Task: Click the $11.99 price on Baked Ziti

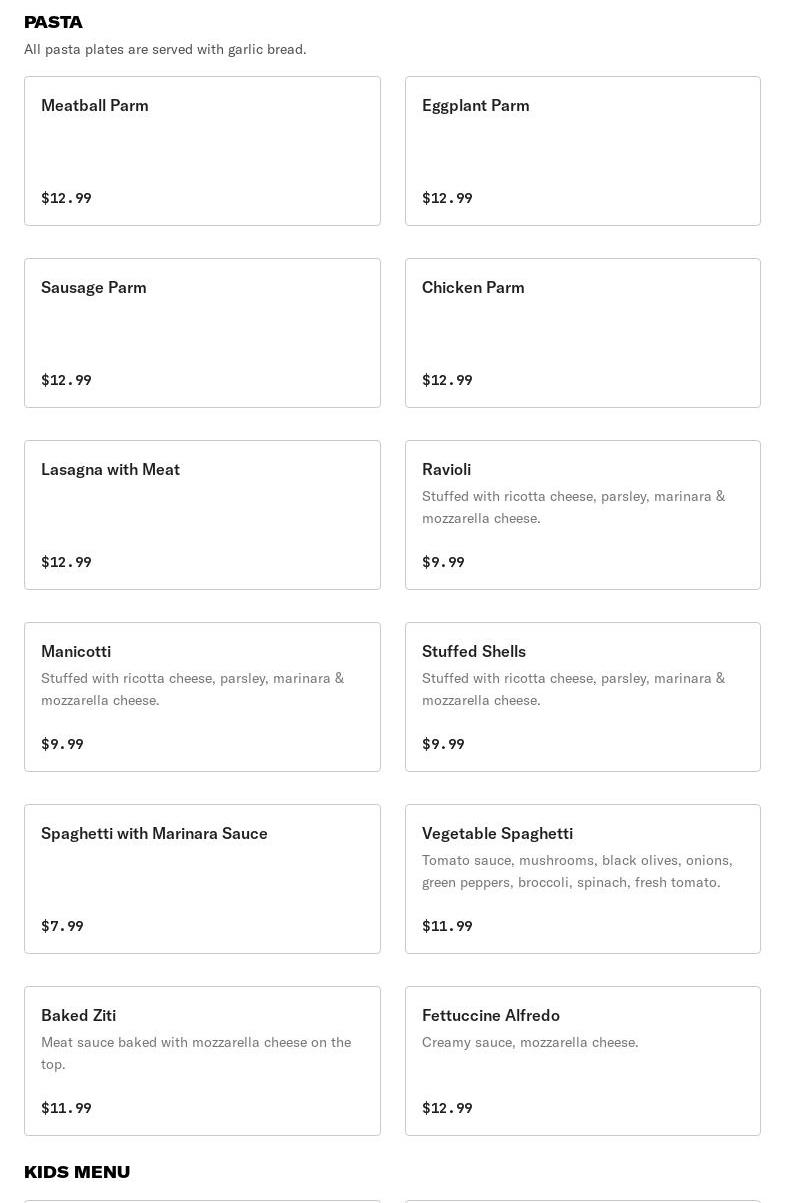Action: (x=66, y=1108)
